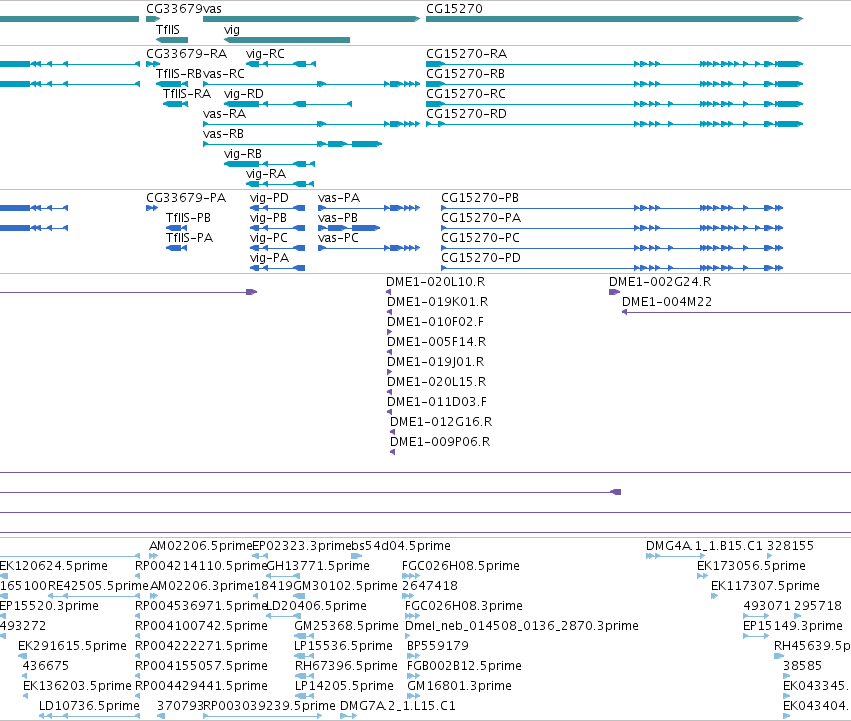851x721 pixels.
Task: Select the vig-PC protein label
Action: [269, 238]
